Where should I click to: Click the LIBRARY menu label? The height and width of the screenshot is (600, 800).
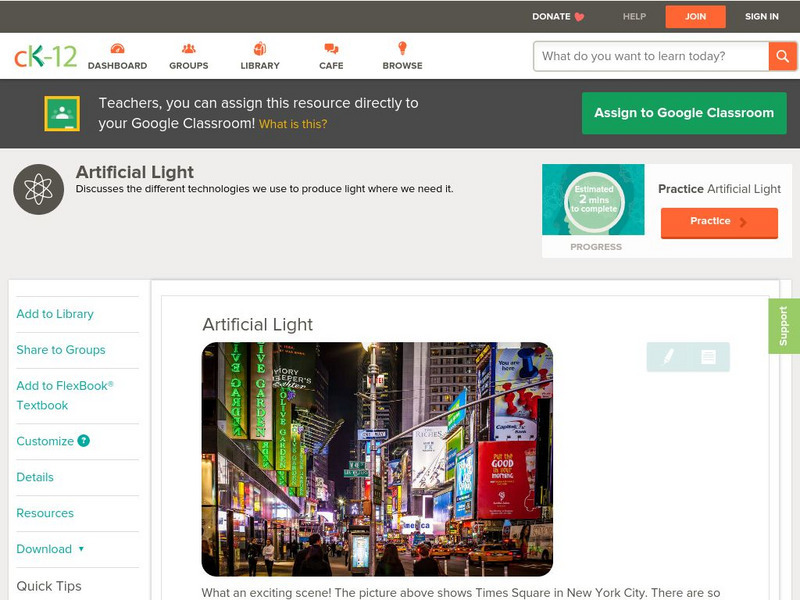tap(260, 66)
